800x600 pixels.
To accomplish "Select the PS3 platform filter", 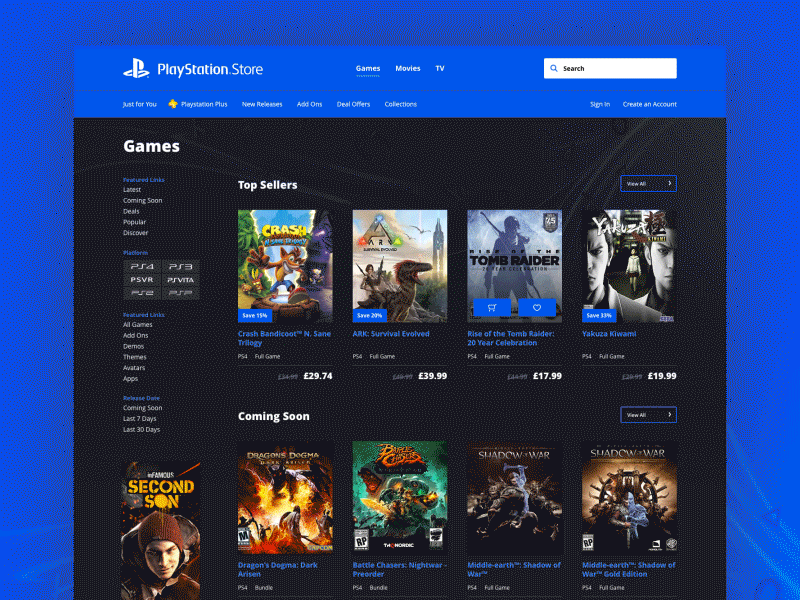I will tap(181, 266).
